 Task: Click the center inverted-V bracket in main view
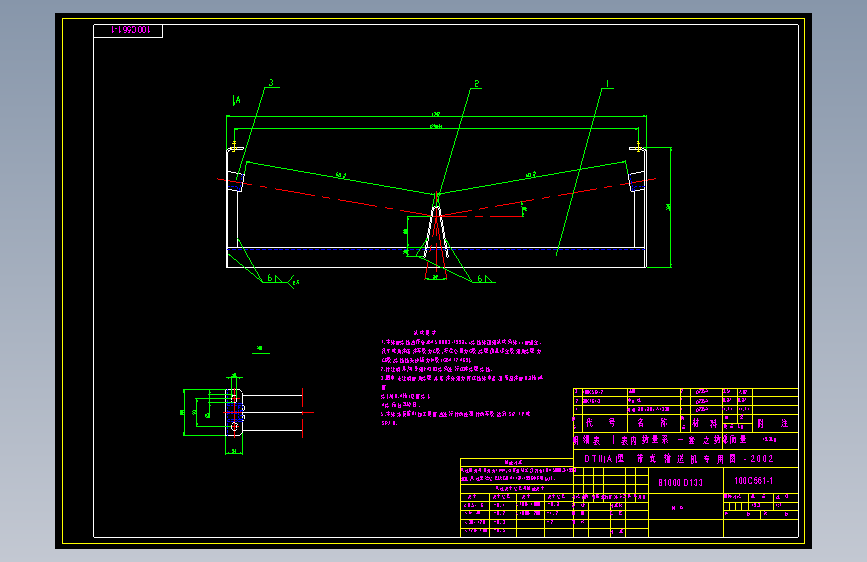(x=436, y=232)
